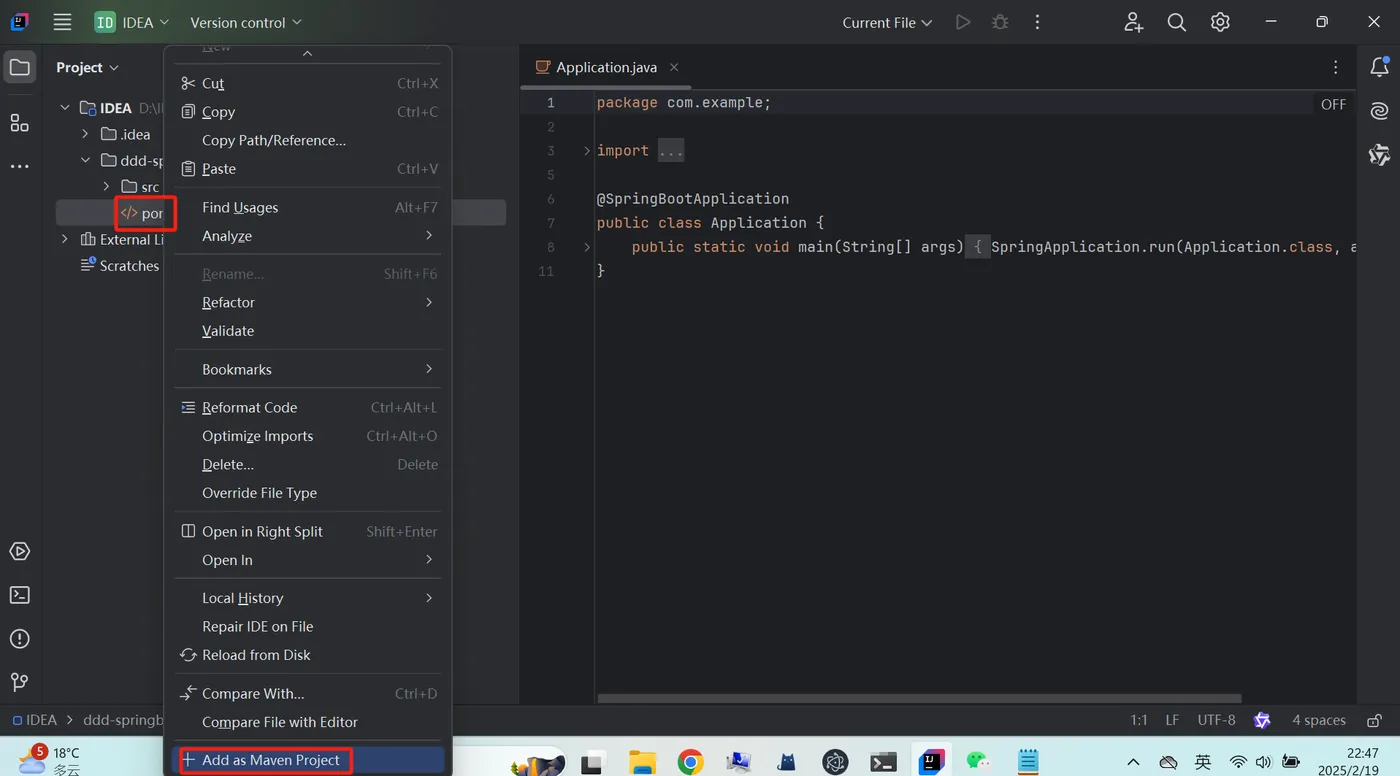Open the Version control dropdown
The image size is (1400, 776).
[245, 22]
